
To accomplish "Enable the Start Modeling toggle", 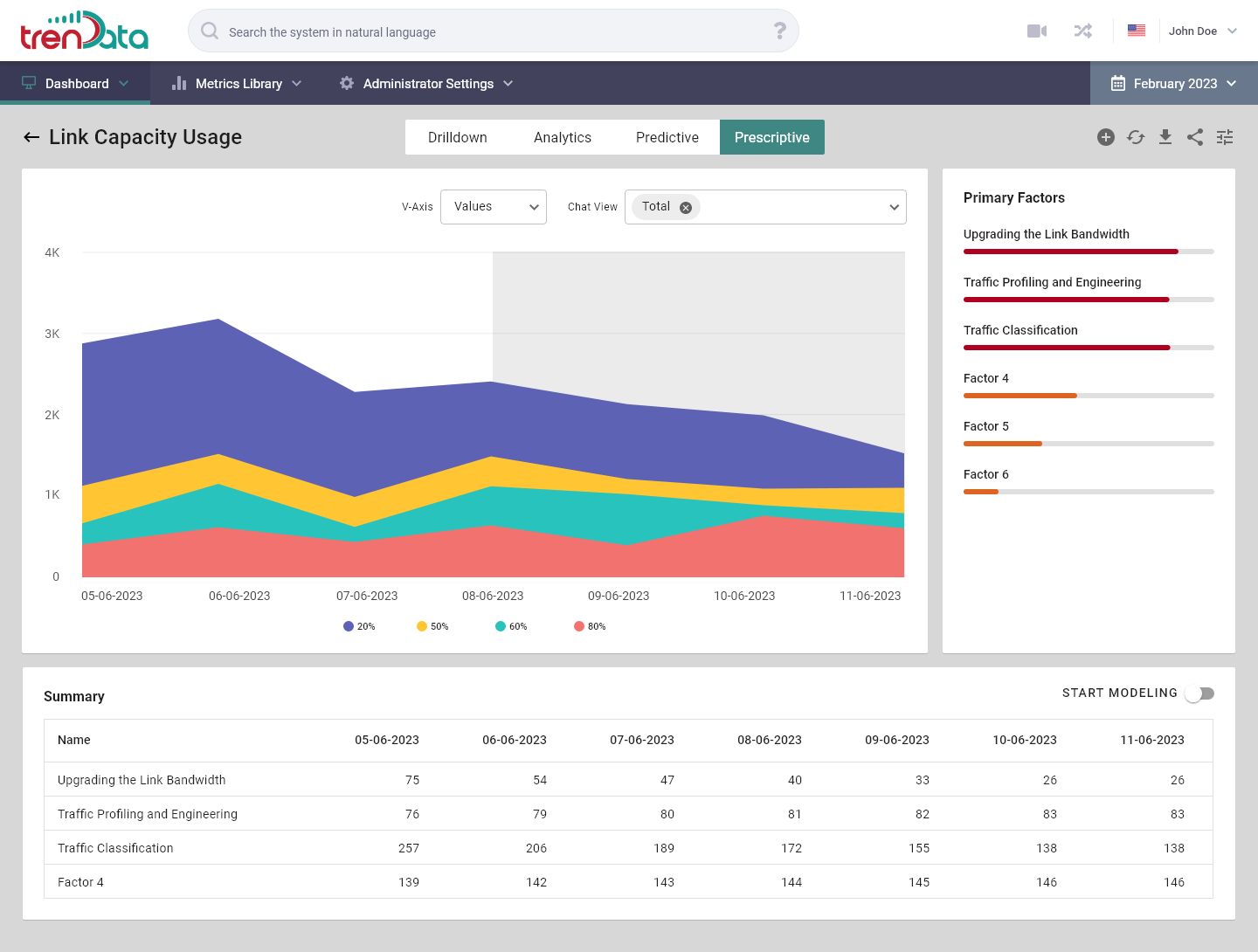I will (x=1199, y=693).
